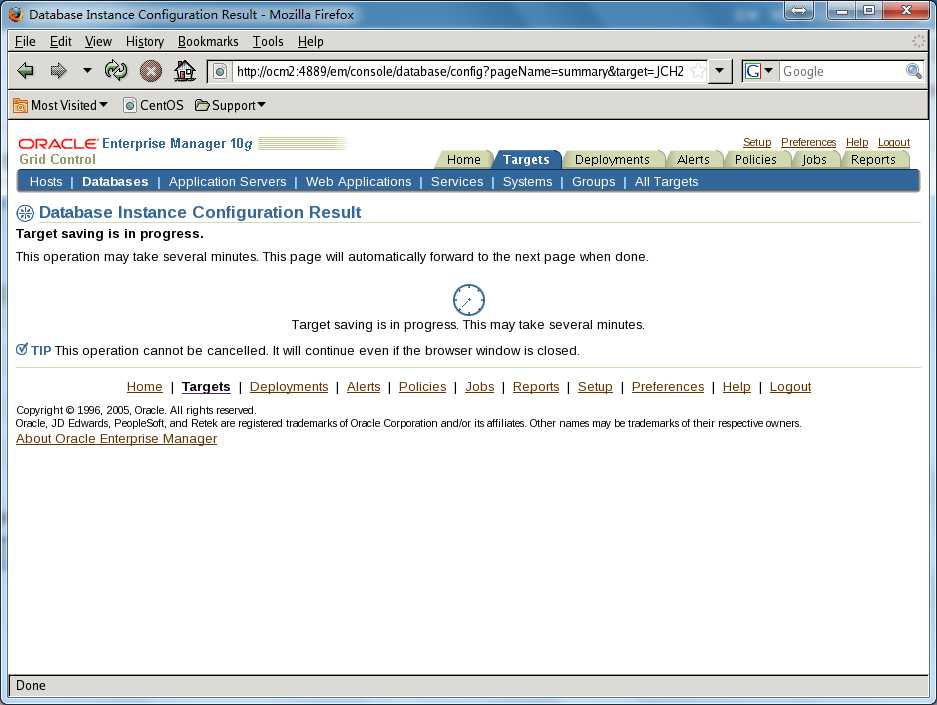Open the Most Visited bookmarks dropdown

[60, 105]
